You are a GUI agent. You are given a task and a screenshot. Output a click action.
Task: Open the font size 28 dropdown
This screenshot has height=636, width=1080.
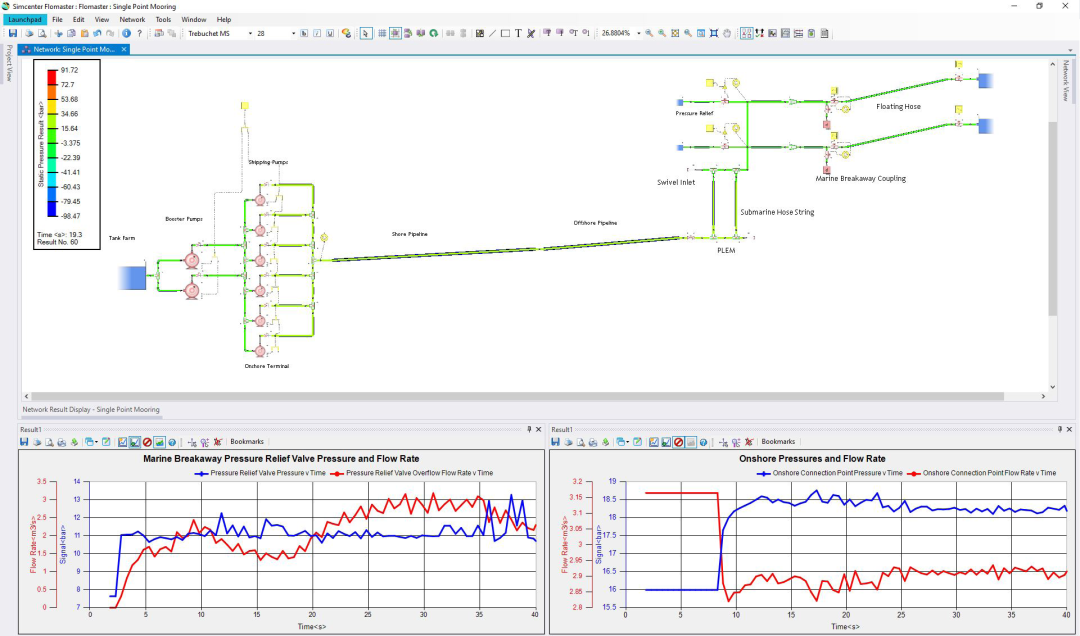(x=276, y=33)
